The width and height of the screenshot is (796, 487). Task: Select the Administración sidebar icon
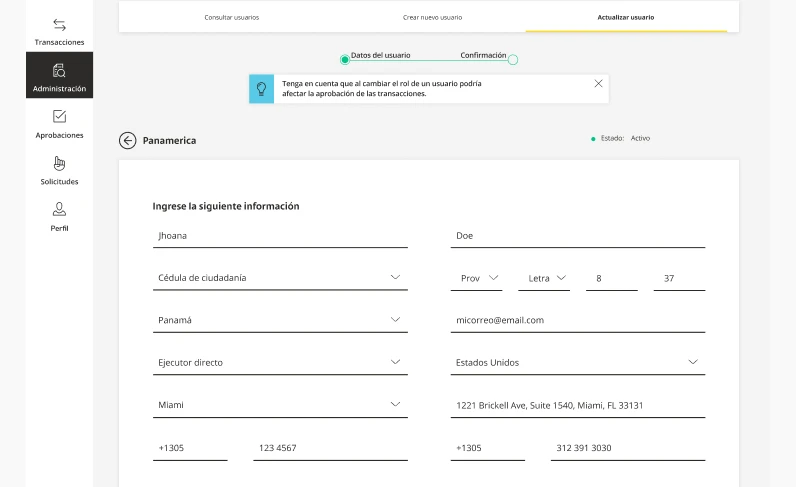[x=59, y=71]
